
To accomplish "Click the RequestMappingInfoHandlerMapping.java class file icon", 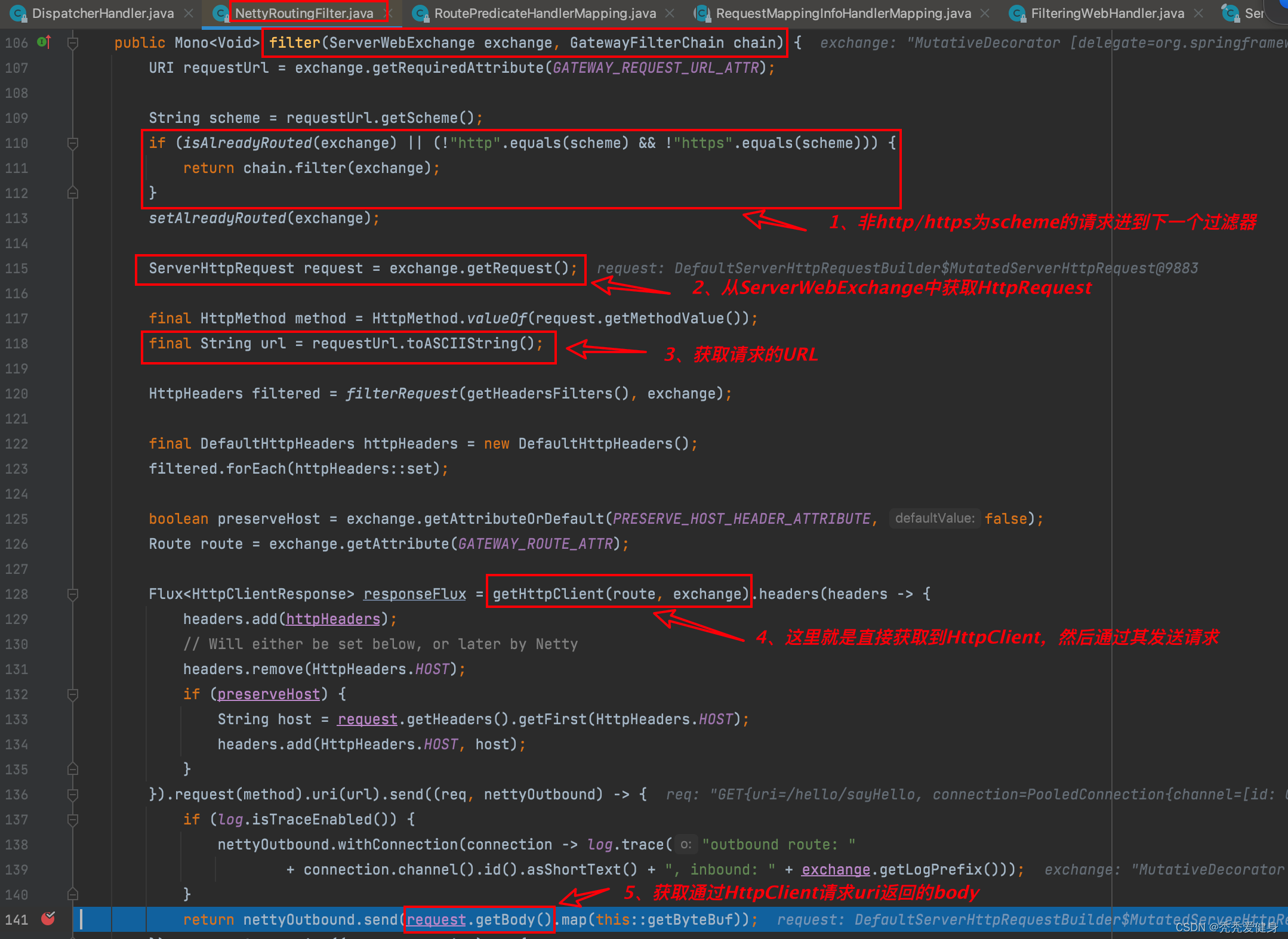I will (x=702, y=13).
